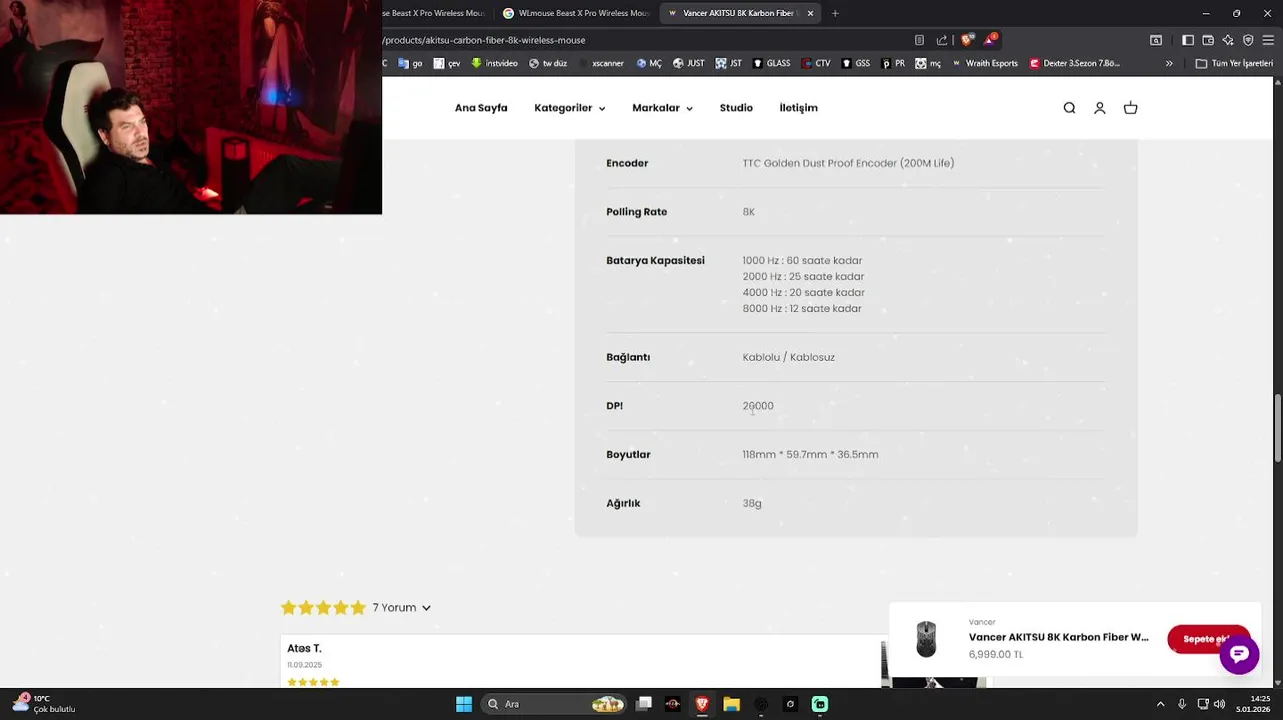Open the account profile icon in header
Viewport: 1283px width, 720px height.
(1100, 108)
